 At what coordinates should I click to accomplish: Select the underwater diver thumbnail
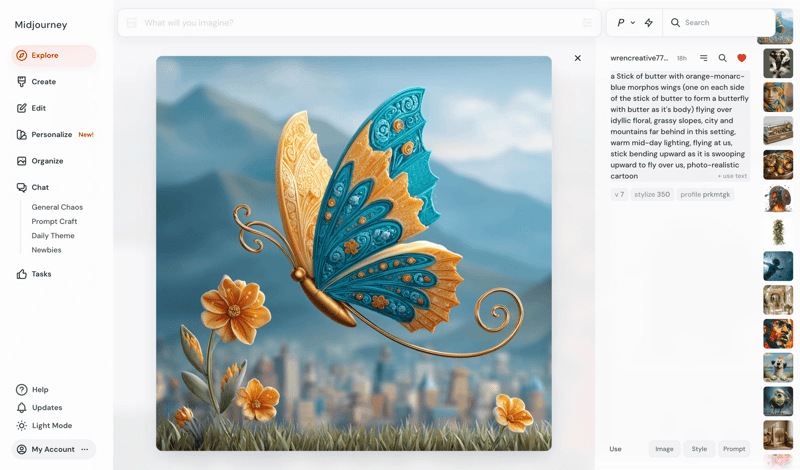point(778,266)
